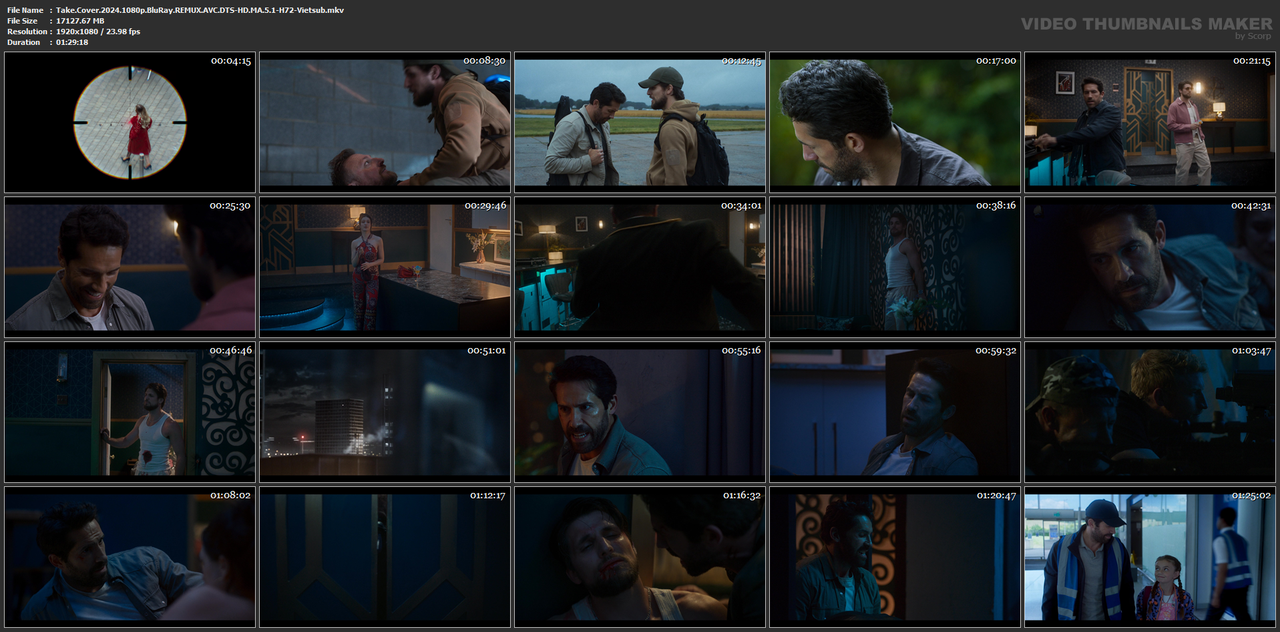Image resolution: width=1280 pixels, height=632 pixels.
Task: Open the airfield thumbnail at 00:12:45
Action: [x=640, y=122]
